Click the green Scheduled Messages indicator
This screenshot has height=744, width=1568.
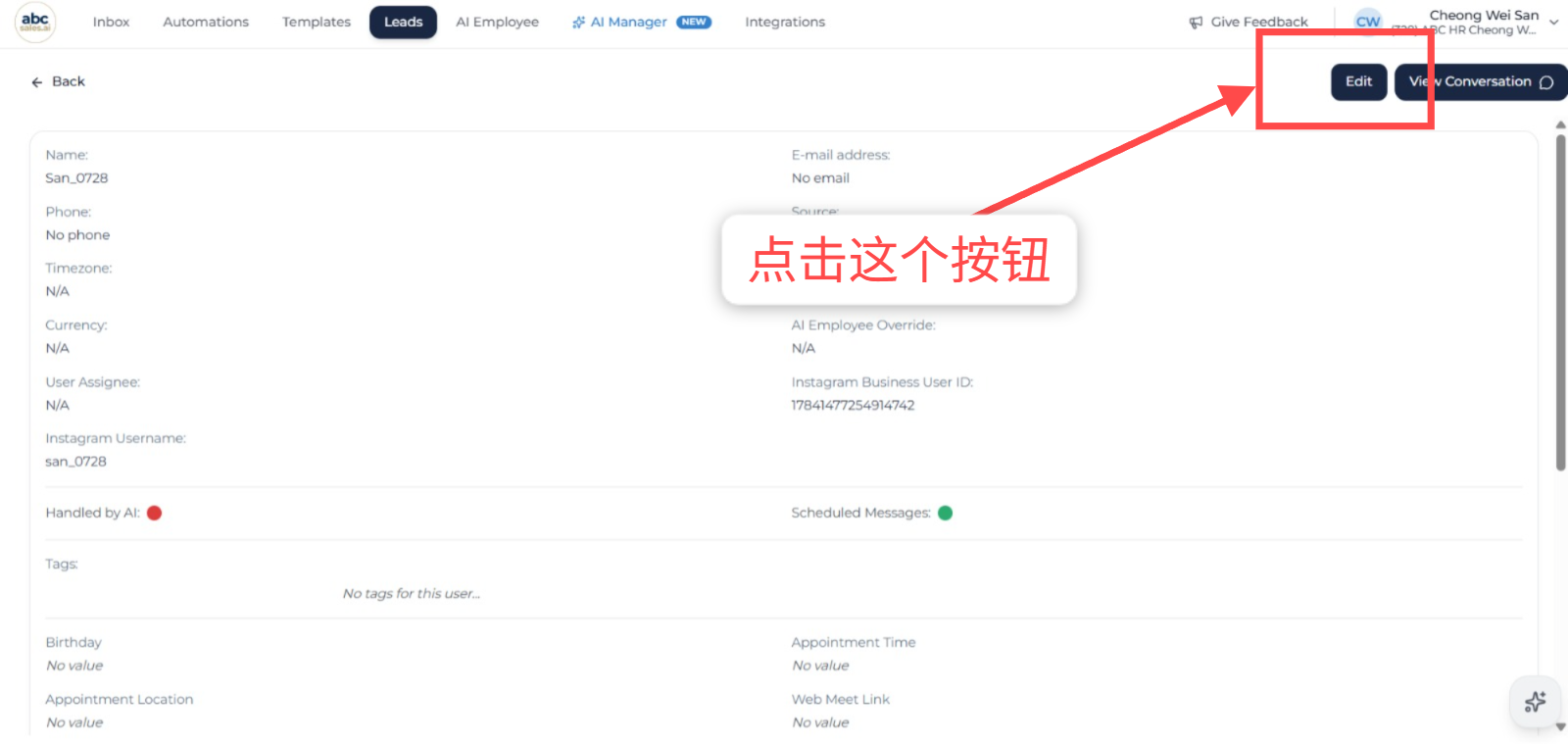(945, 513)
